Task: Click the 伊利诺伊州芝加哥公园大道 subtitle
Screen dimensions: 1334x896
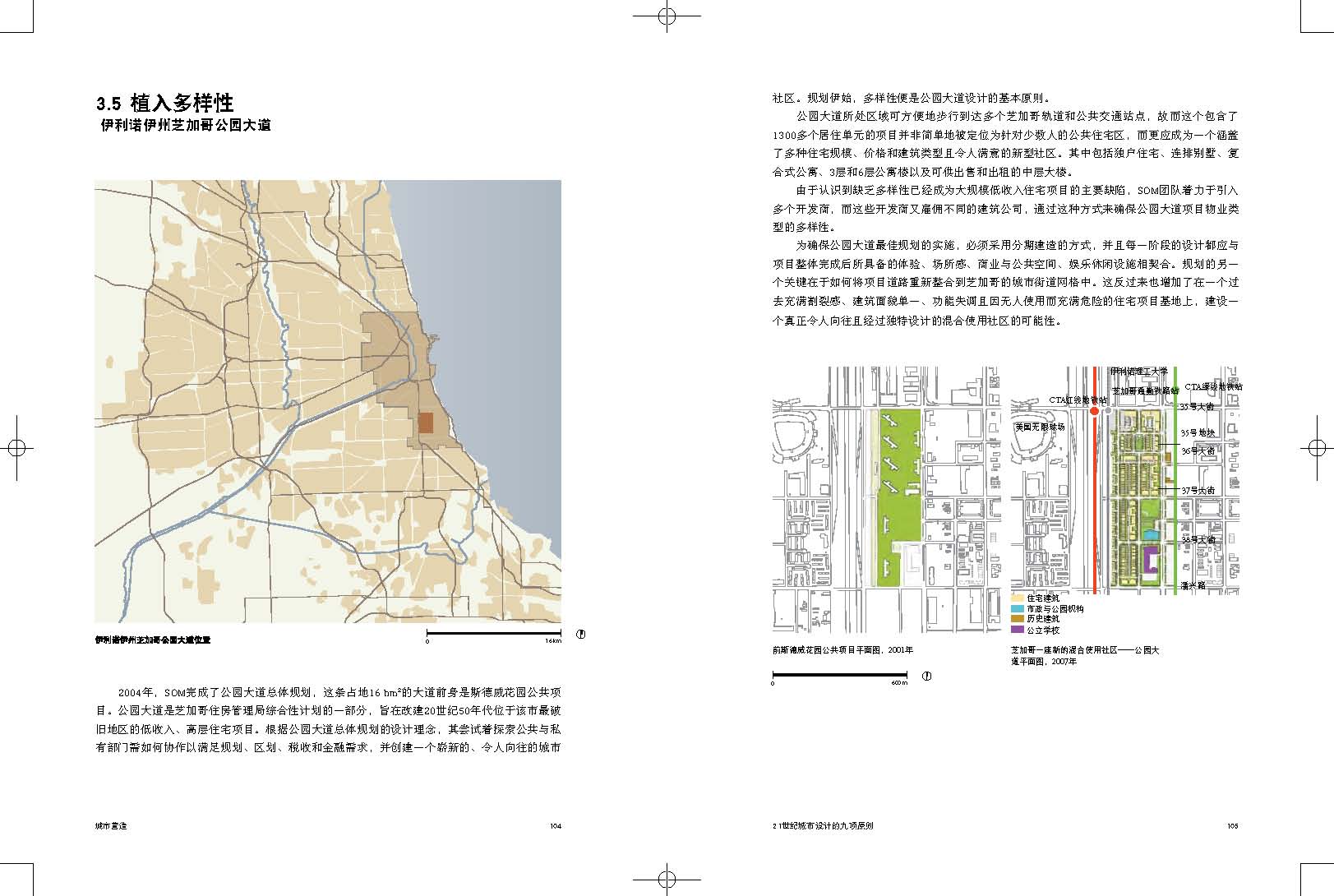Action: pyautogui.click(x=185, y=126)
